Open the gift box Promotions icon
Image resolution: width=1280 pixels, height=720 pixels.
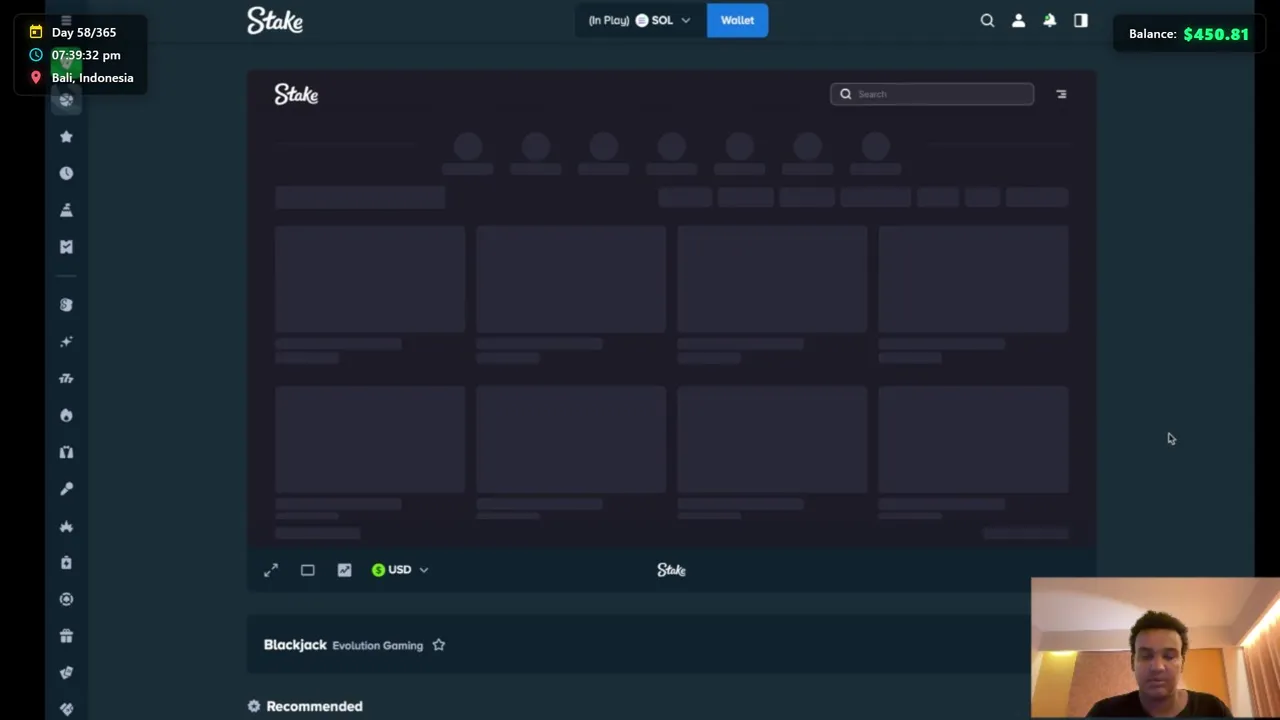(x=66, y=636)
